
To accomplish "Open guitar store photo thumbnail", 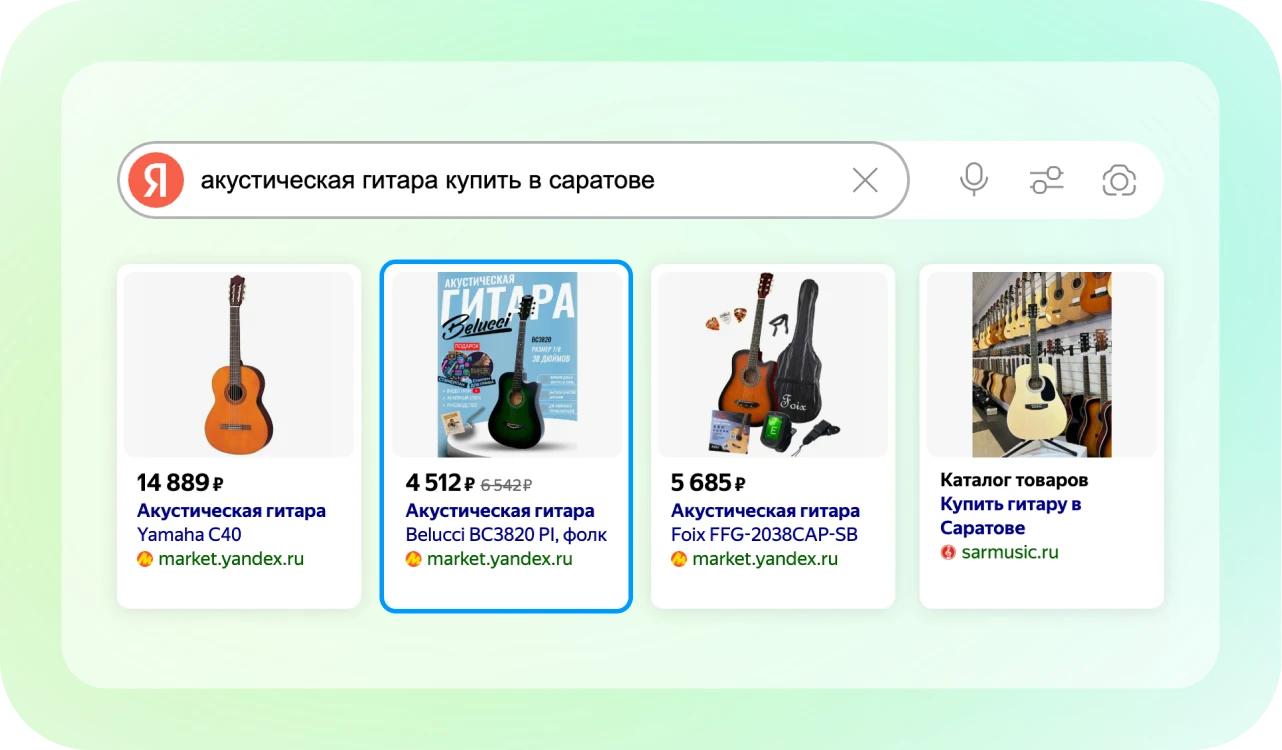I will tap(1041, 364).
